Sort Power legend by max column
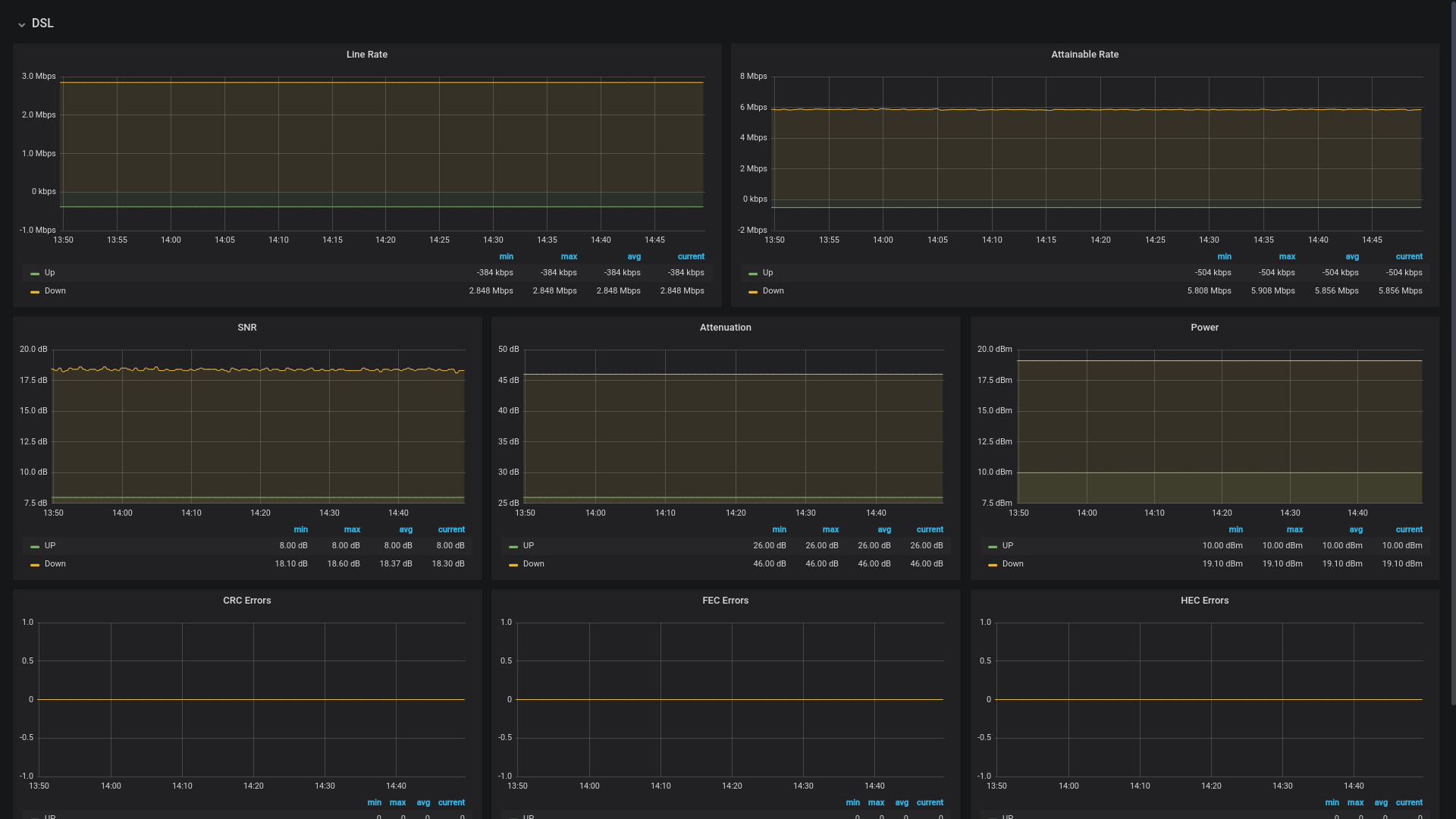Screen dimensions: 1456x819 click(x=1294, y=530)
